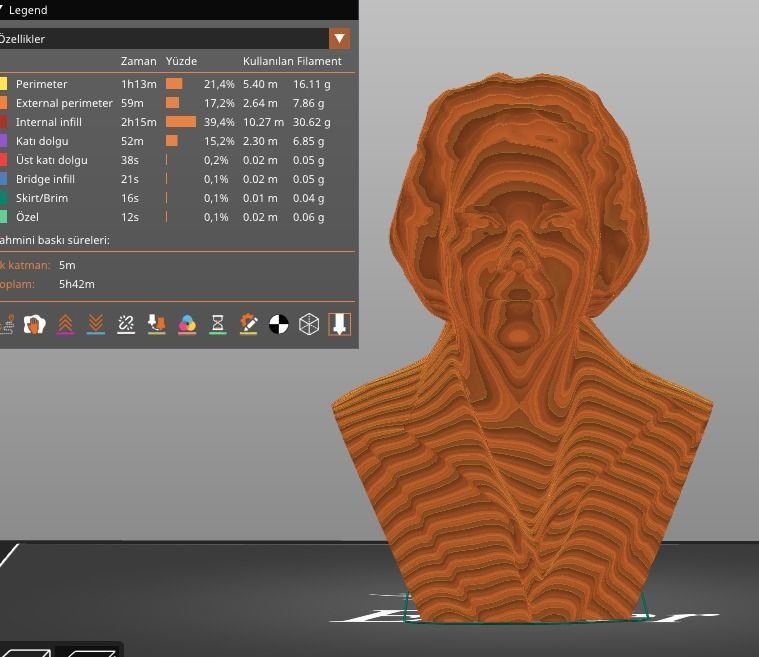The width and height of the screenshot is (759, 657).
Task: Toggle center of gravity icon
Action: (x=279, y=324)
